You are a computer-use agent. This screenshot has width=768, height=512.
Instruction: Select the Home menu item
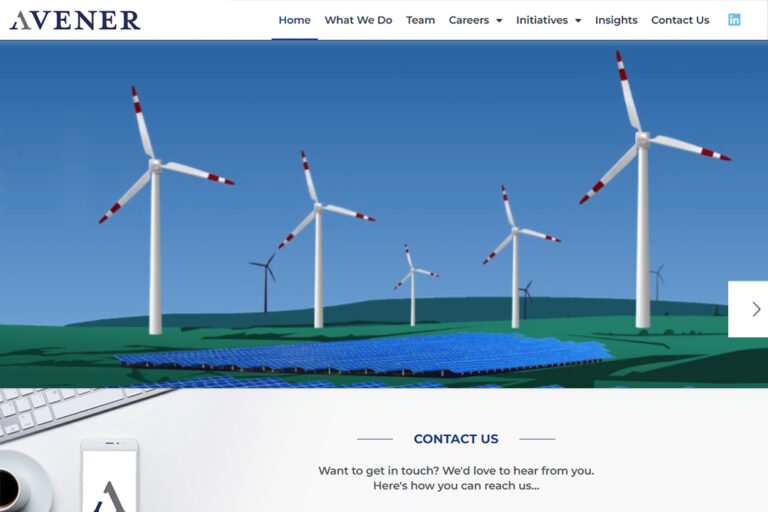pos(294,20)
